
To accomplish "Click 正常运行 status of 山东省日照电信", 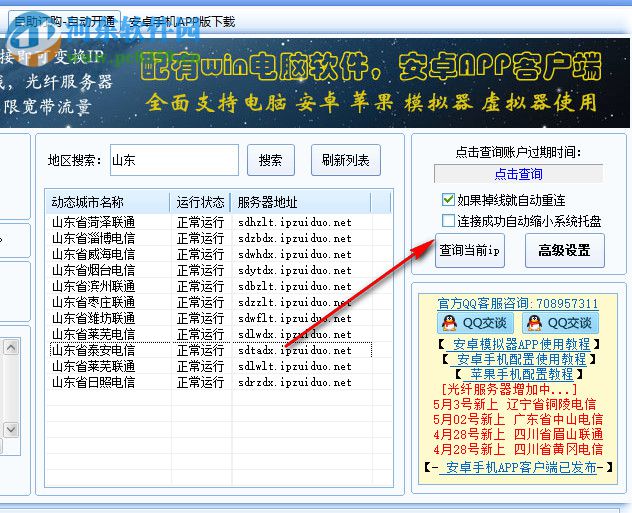I will (x=200, y=382).
